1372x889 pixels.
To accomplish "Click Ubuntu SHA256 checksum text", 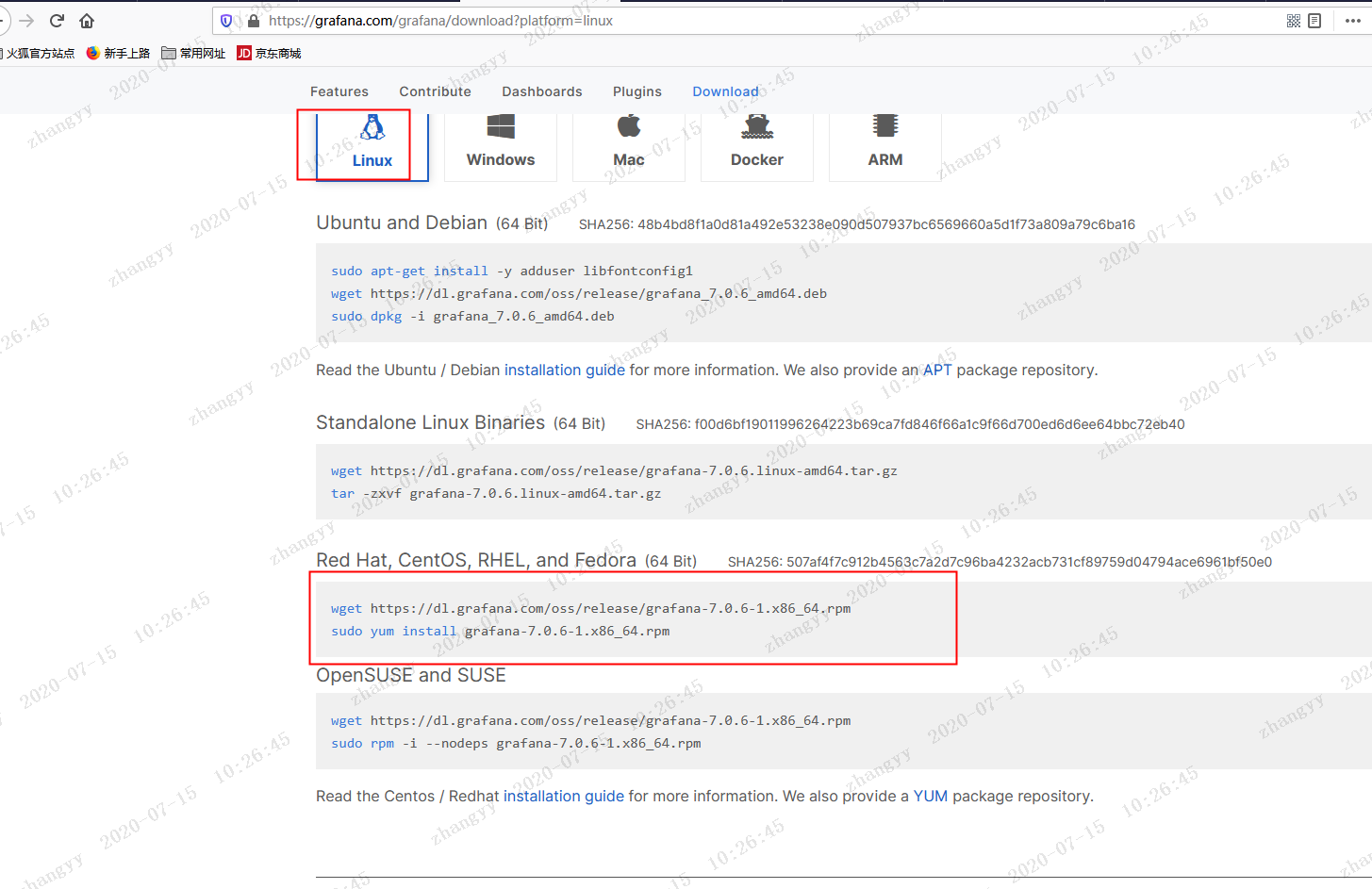I will point(857,224).
